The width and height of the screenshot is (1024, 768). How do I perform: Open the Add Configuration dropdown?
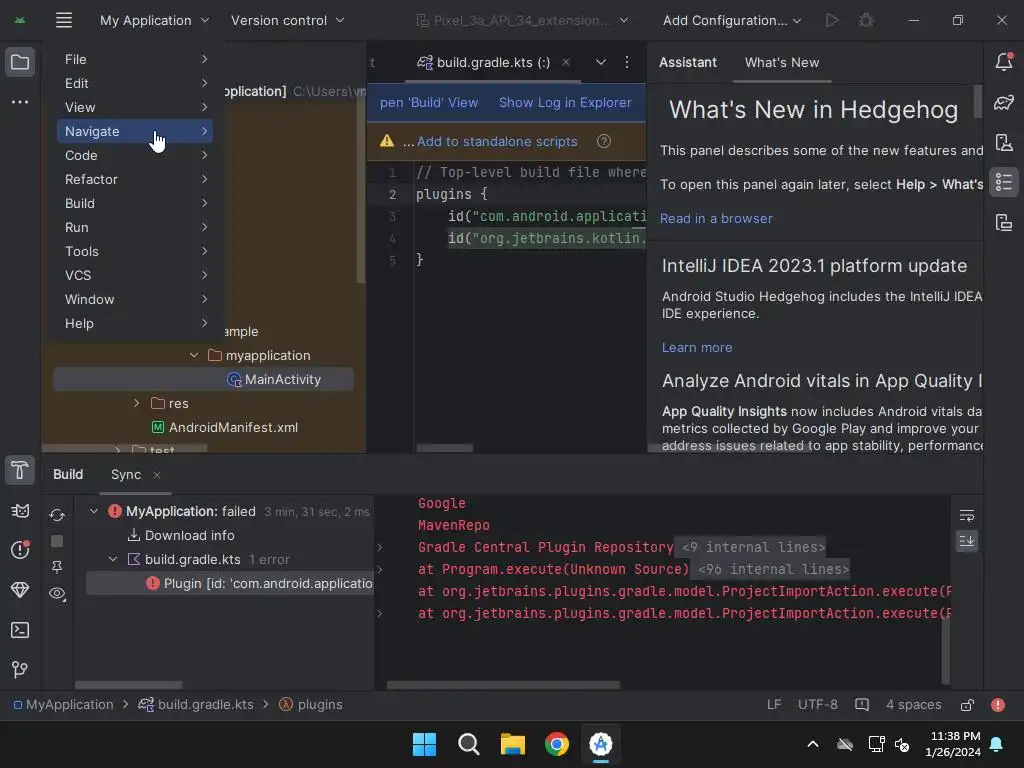click(x=731, y=20)
